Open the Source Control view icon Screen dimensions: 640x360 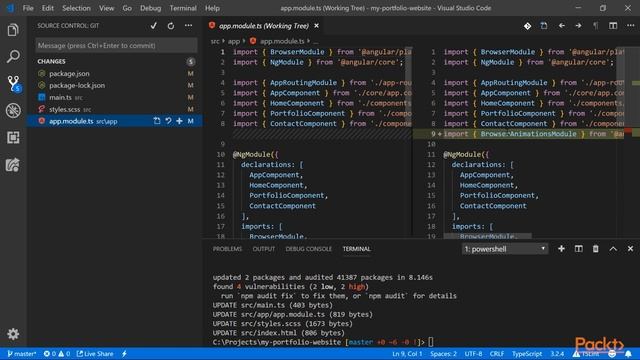click(14, 84)
